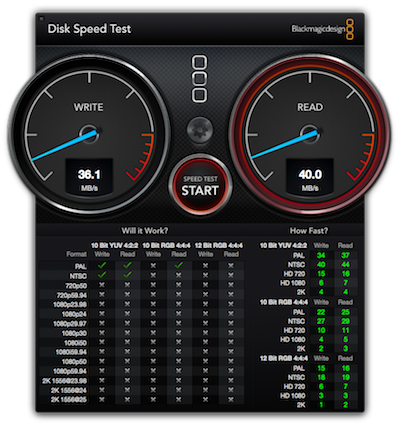Select the READ speed gauge
Screen dimensions: 400x431
[310, 135]
